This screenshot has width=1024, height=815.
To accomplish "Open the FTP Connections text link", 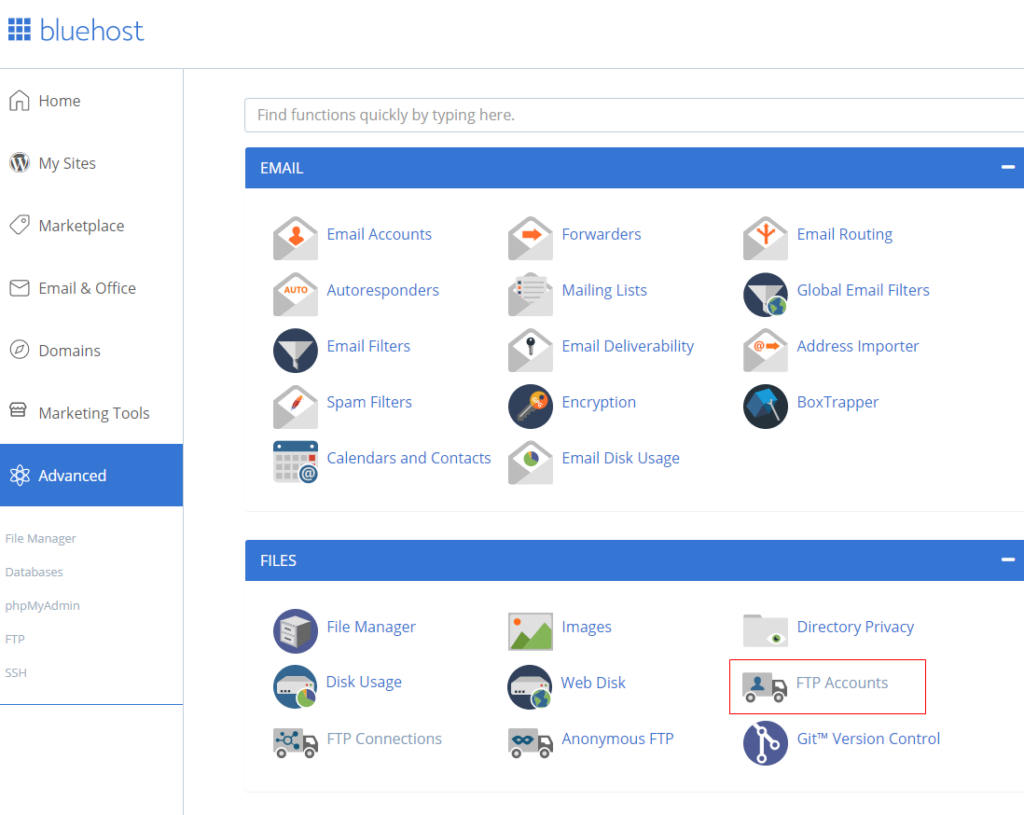I will coord(384,739).
